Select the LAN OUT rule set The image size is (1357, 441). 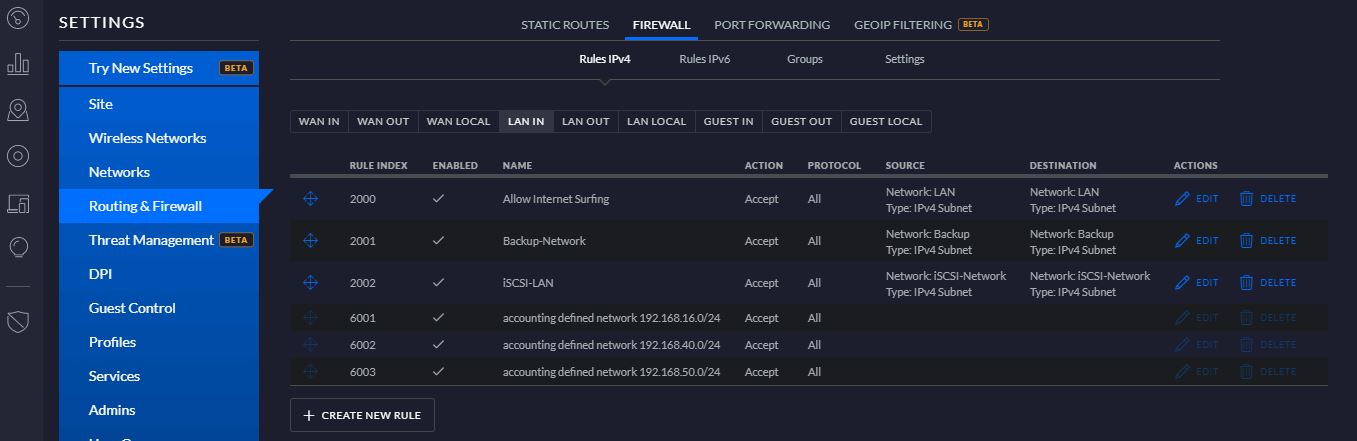[586, 122]
